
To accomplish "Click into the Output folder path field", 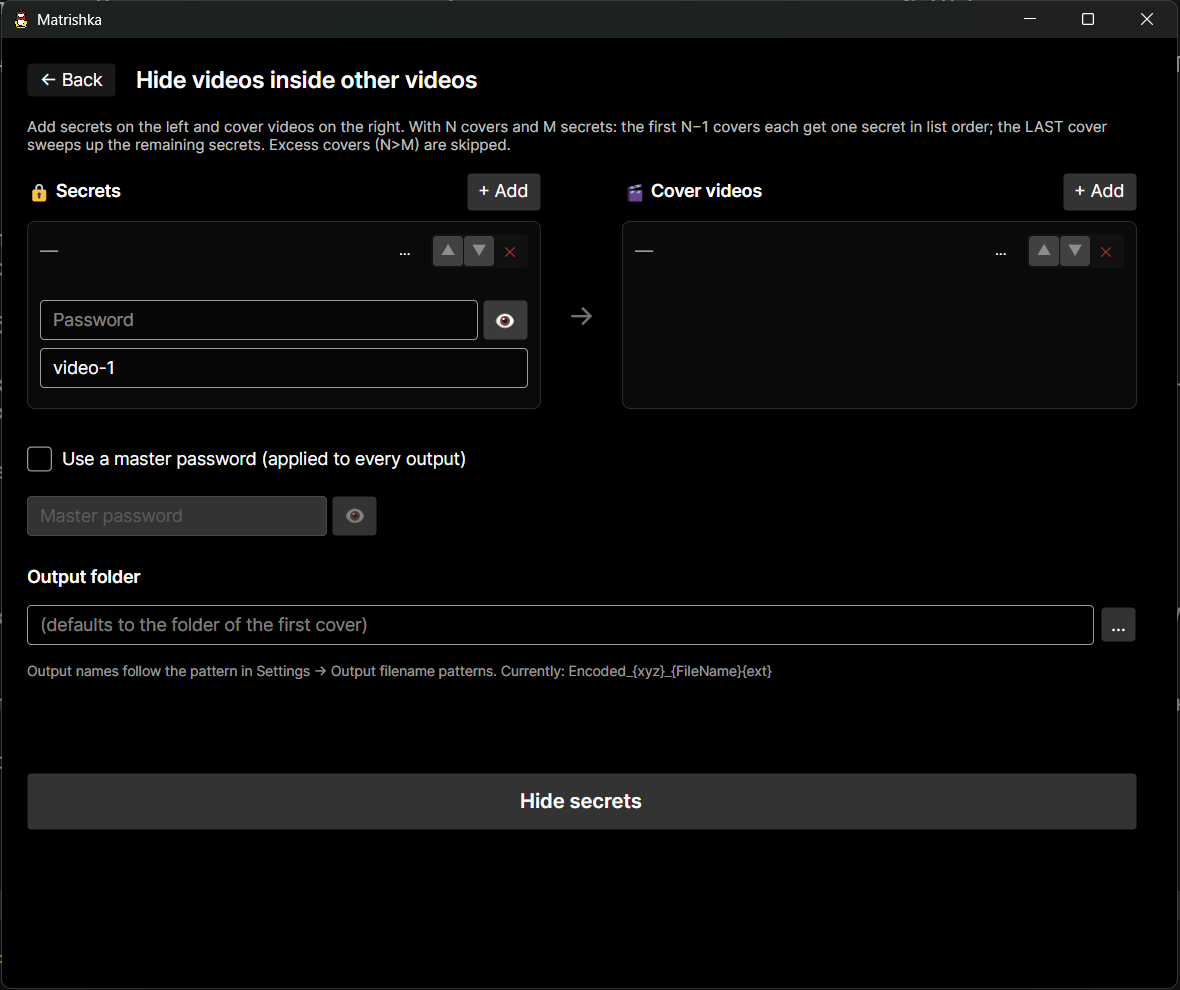I will pos(561,625).
